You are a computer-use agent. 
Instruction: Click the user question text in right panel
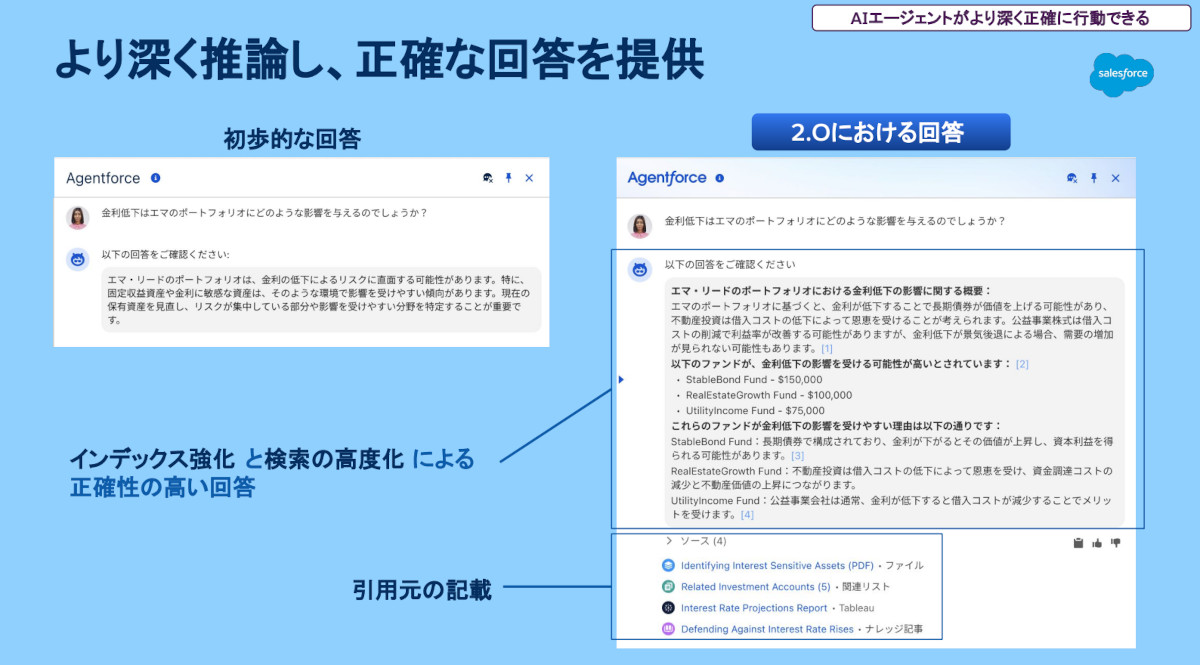coord(835,221)
